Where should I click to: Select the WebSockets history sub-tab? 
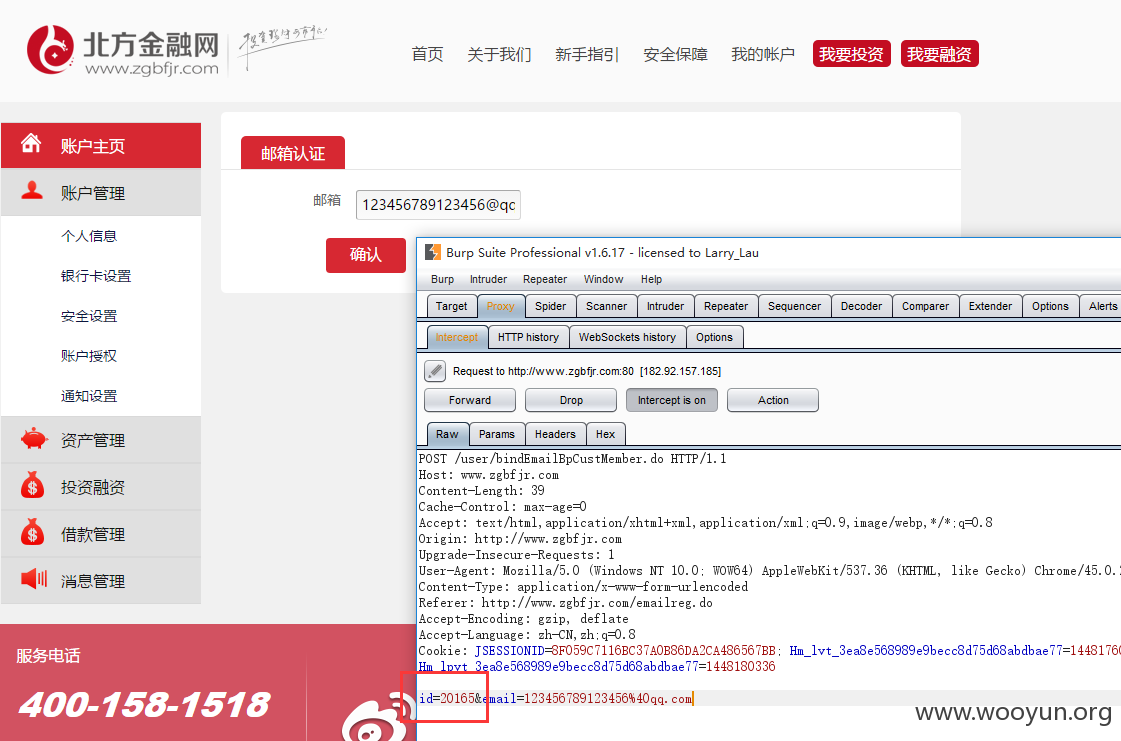click(x=627, y=337)
